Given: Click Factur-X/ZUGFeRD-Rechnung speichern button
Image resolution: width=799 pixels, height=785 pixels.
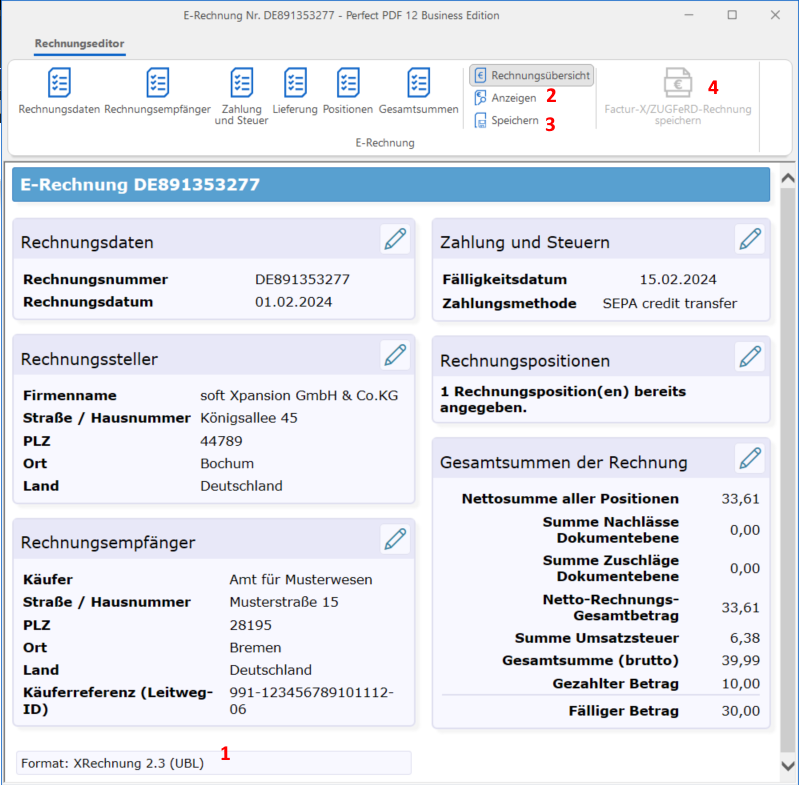Looking at the screenshot, I should (x=677, y=97).
